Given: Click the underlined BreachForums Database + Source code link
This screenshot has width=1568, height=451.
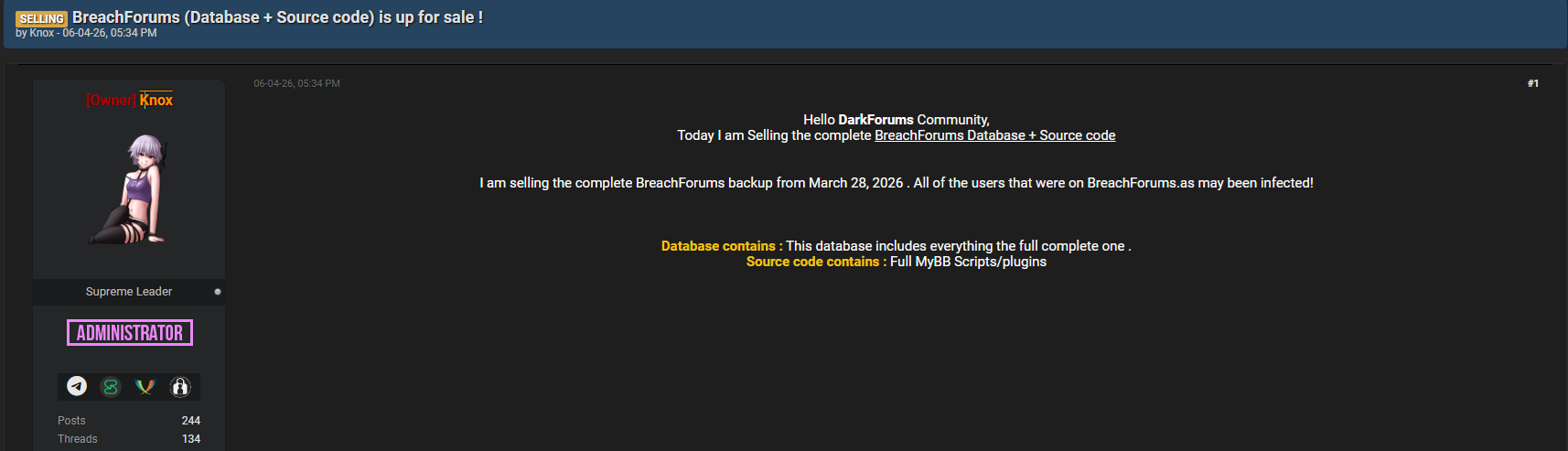Looking at the screenshot, I should (x=994, y=135).
